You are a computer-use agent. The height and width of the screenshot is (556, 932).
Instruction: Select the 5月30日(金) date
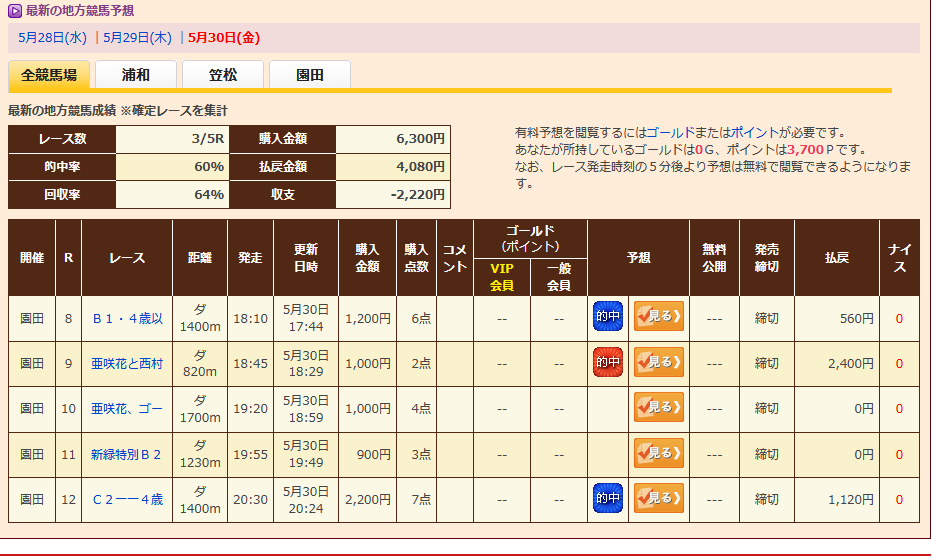(x=224, y=38)
